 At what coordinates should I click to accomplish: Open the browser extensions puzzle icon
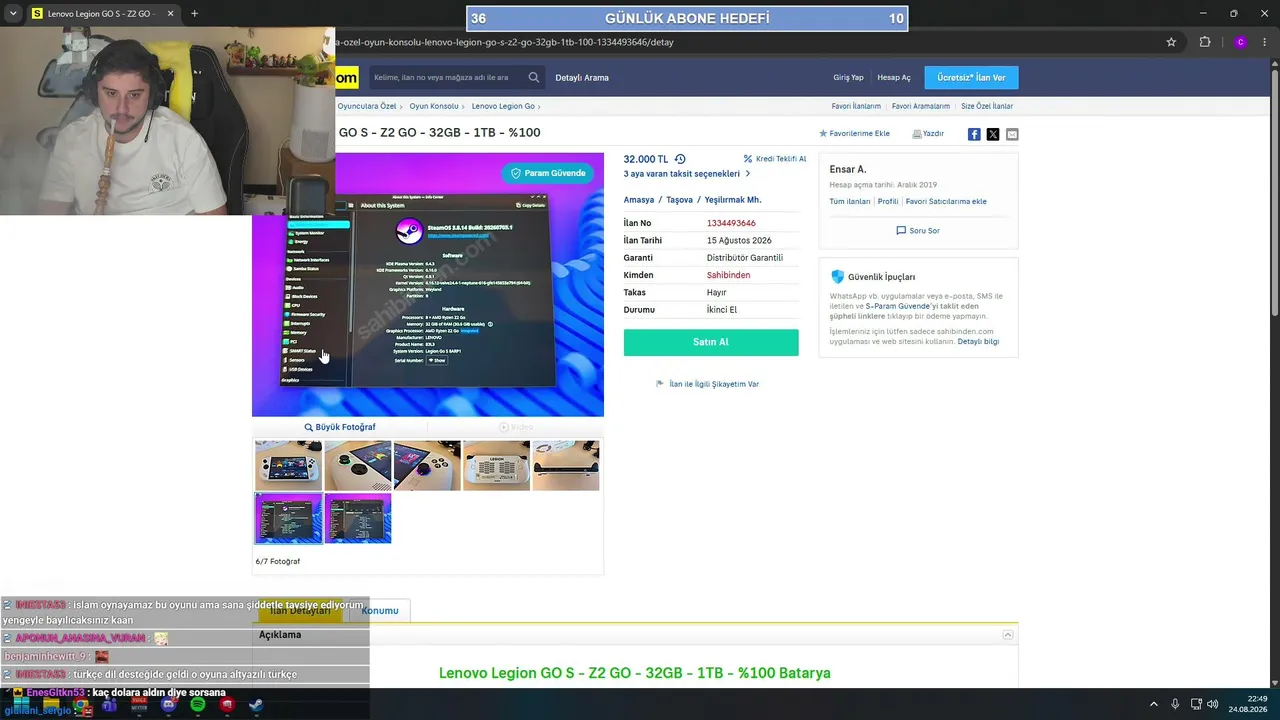[1205, 42]
